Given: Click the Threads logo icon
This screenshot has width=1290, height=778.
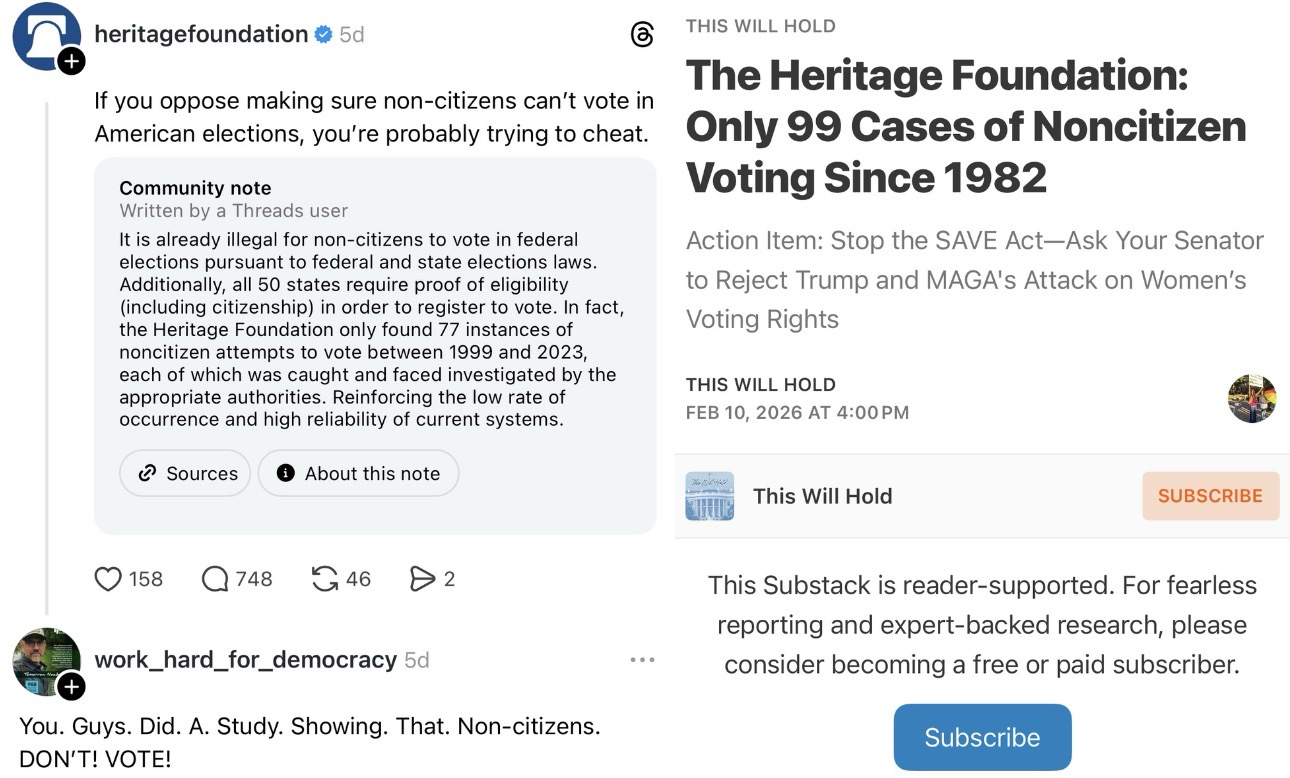Looking at the screenshot, I should pyautogui.click(x=642, y=35).
